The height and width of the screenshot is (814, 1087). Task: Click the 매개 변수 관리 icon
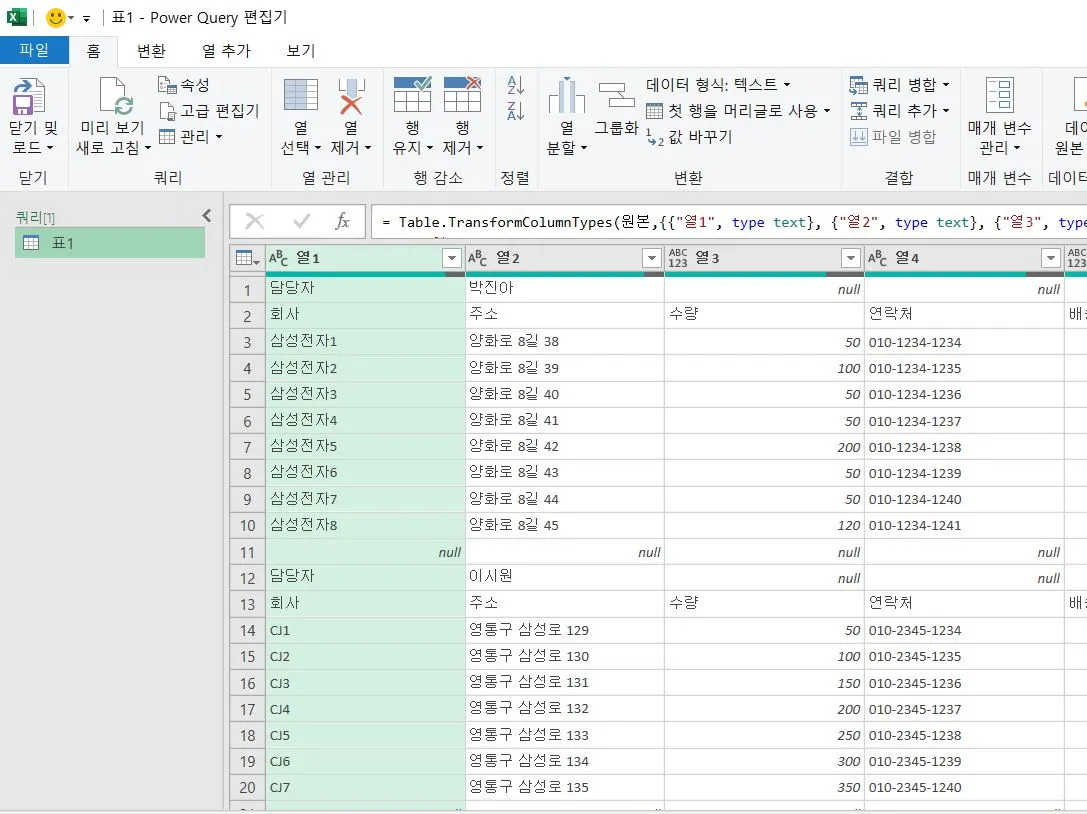(1000, 95)
